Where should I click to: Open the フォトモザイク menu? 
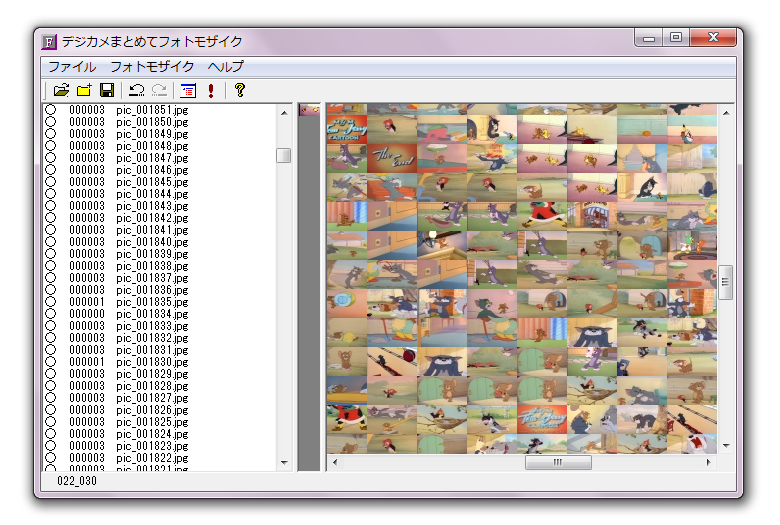(x=152, y=67)
